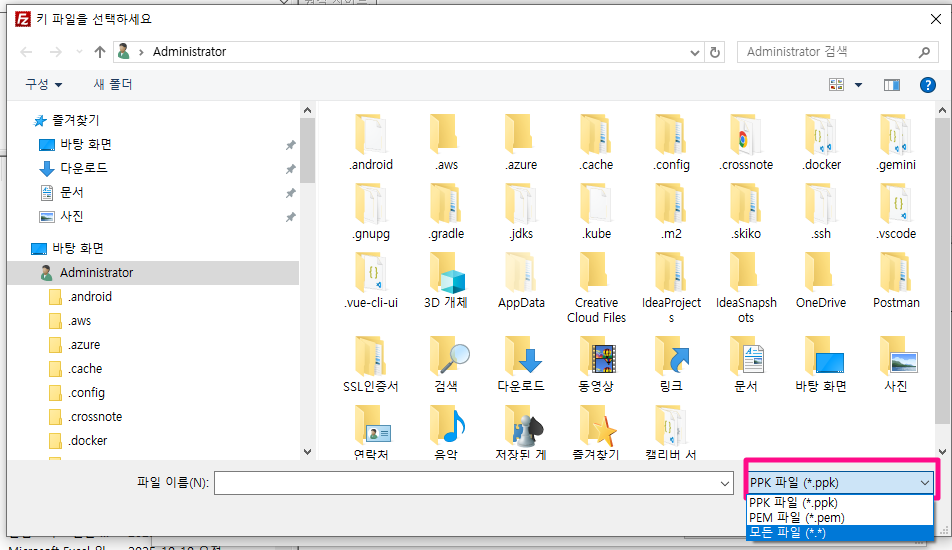Select the 바탕 화면 folder icon in file pane
The height and width of the screenshot is (550, 952).
(824, 356)
